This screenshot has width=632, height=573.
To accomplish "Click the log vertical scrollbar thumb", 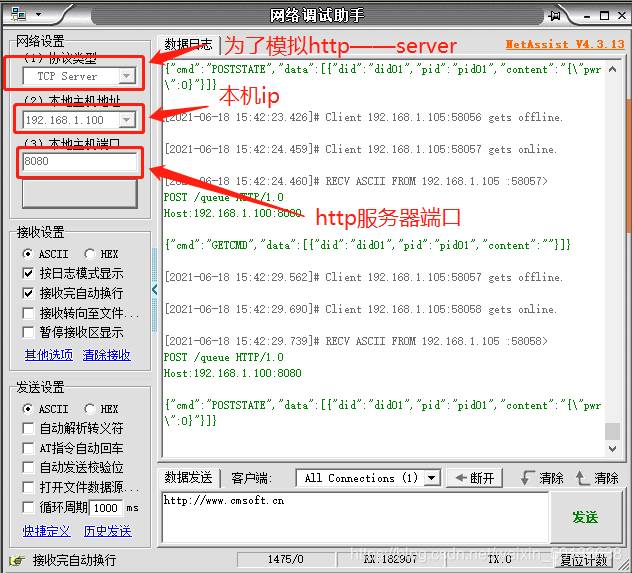I will pos(612,432).
